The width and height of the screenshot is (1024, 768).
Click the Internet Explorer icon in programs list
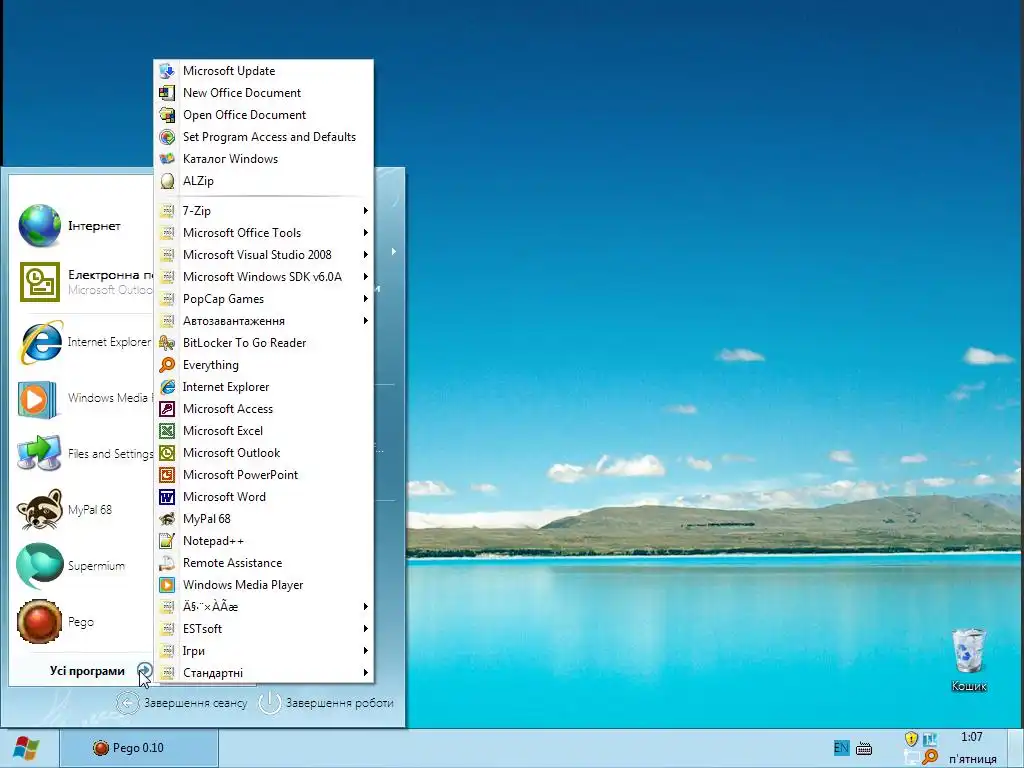point(167,387)
